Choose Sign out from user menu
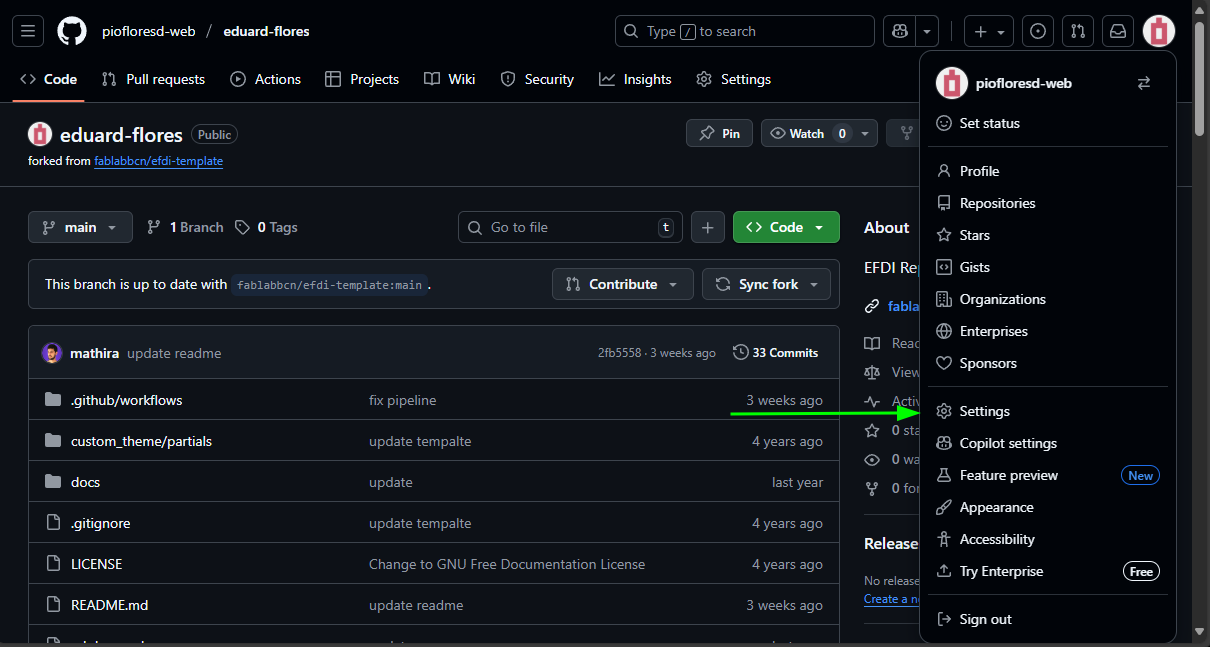Screen dimensions: 1210x647 (x=985, y=619)
